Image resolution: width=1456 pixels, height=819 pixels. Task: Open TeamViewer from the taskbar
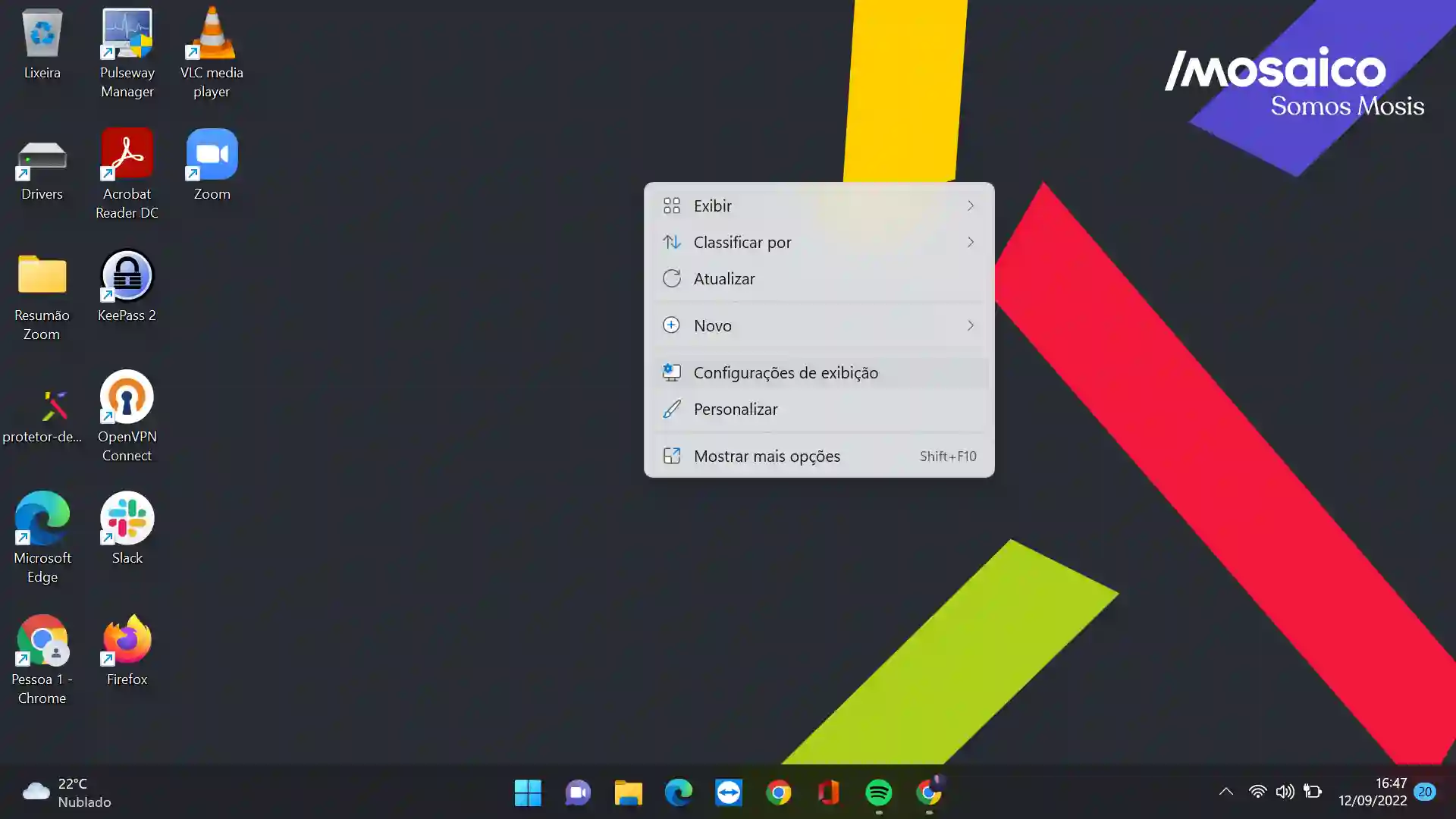point(728,792)
